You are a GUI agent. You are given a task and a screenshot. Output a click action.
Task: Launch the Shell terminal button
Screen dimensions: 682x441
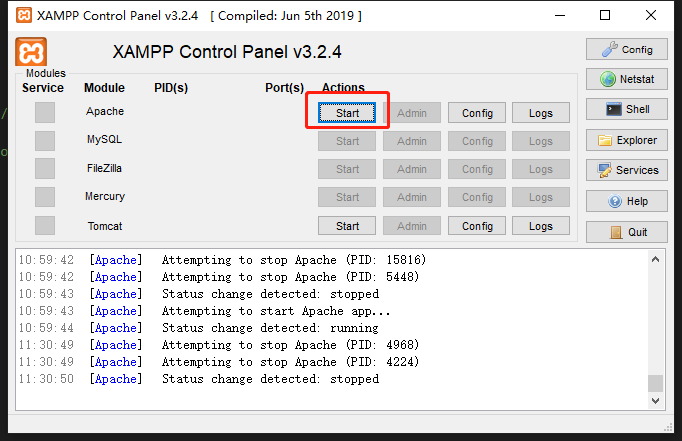pos(626,109)
